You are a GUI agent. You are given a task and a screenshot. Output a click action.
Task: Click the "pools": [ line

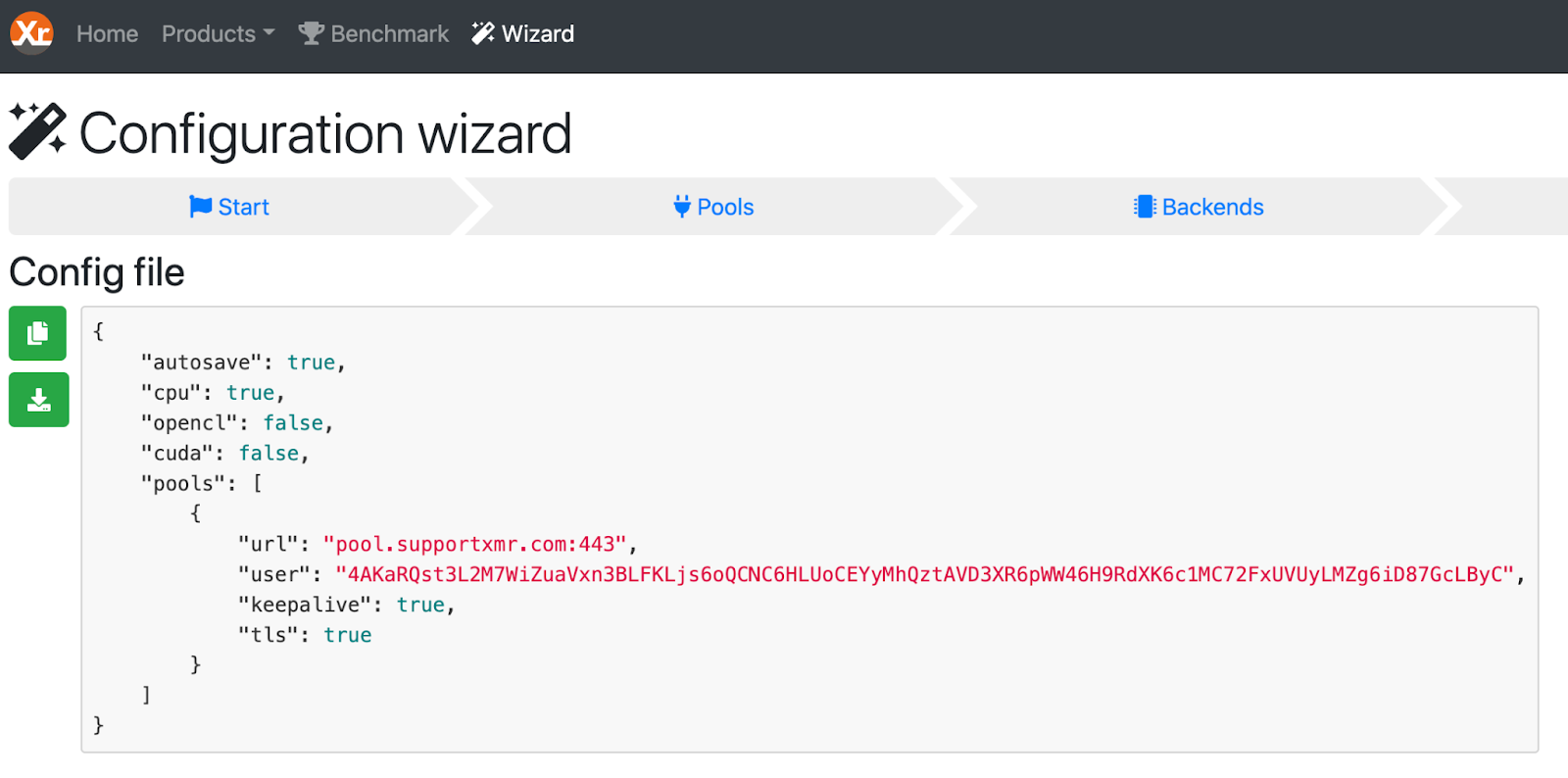pos(202,484)
